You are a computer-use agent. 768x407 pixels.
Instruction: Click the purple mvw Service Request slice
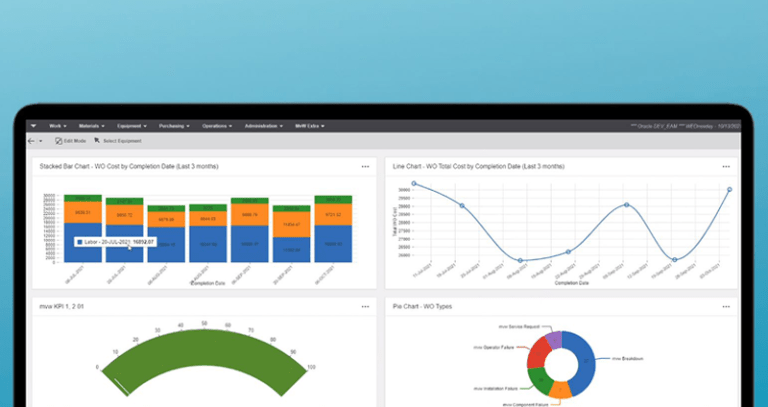553,340
